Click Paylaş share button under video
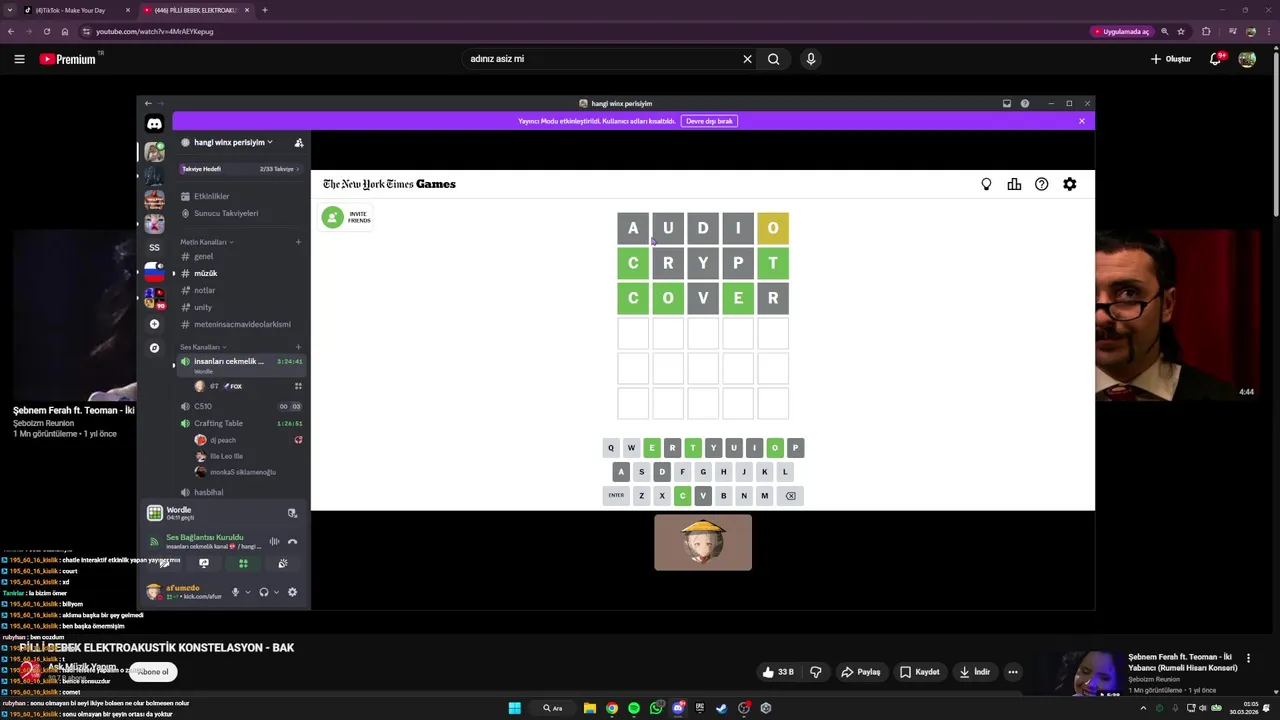This screenshot has height=720, width=1280. click(861, 672)
